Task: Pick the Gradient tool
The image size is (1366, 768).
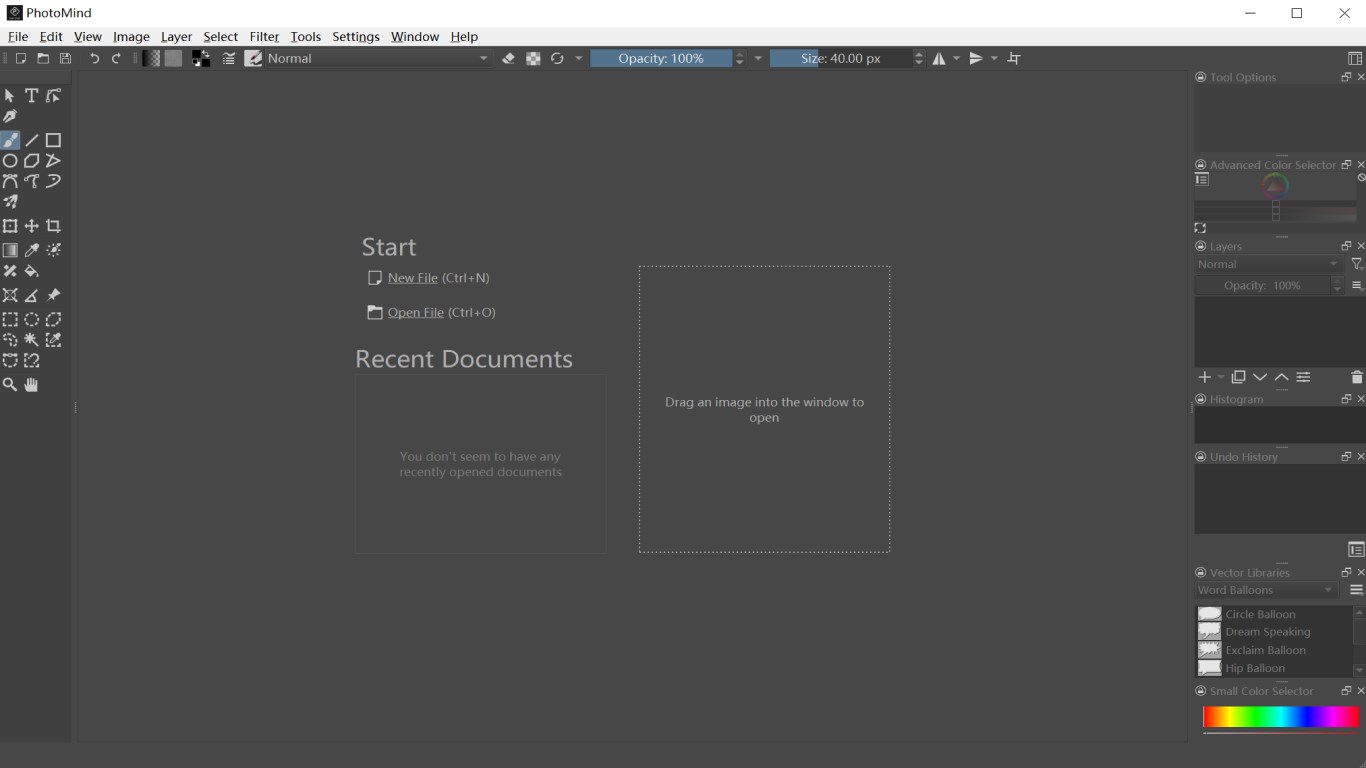Action: pos(10,249)
